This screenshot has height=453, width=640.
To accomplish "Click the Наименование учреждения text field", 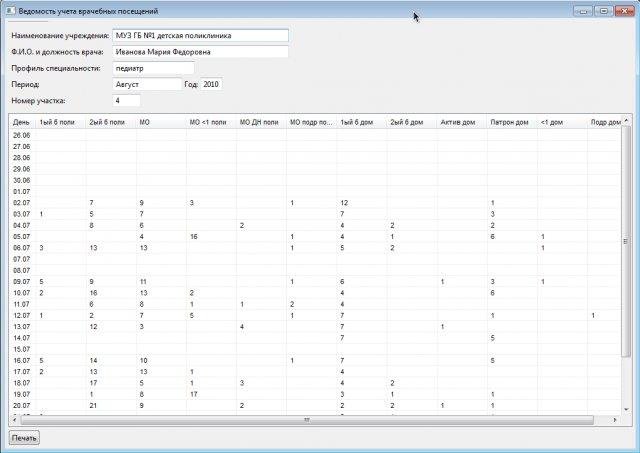I will click(x=200, y=36).
